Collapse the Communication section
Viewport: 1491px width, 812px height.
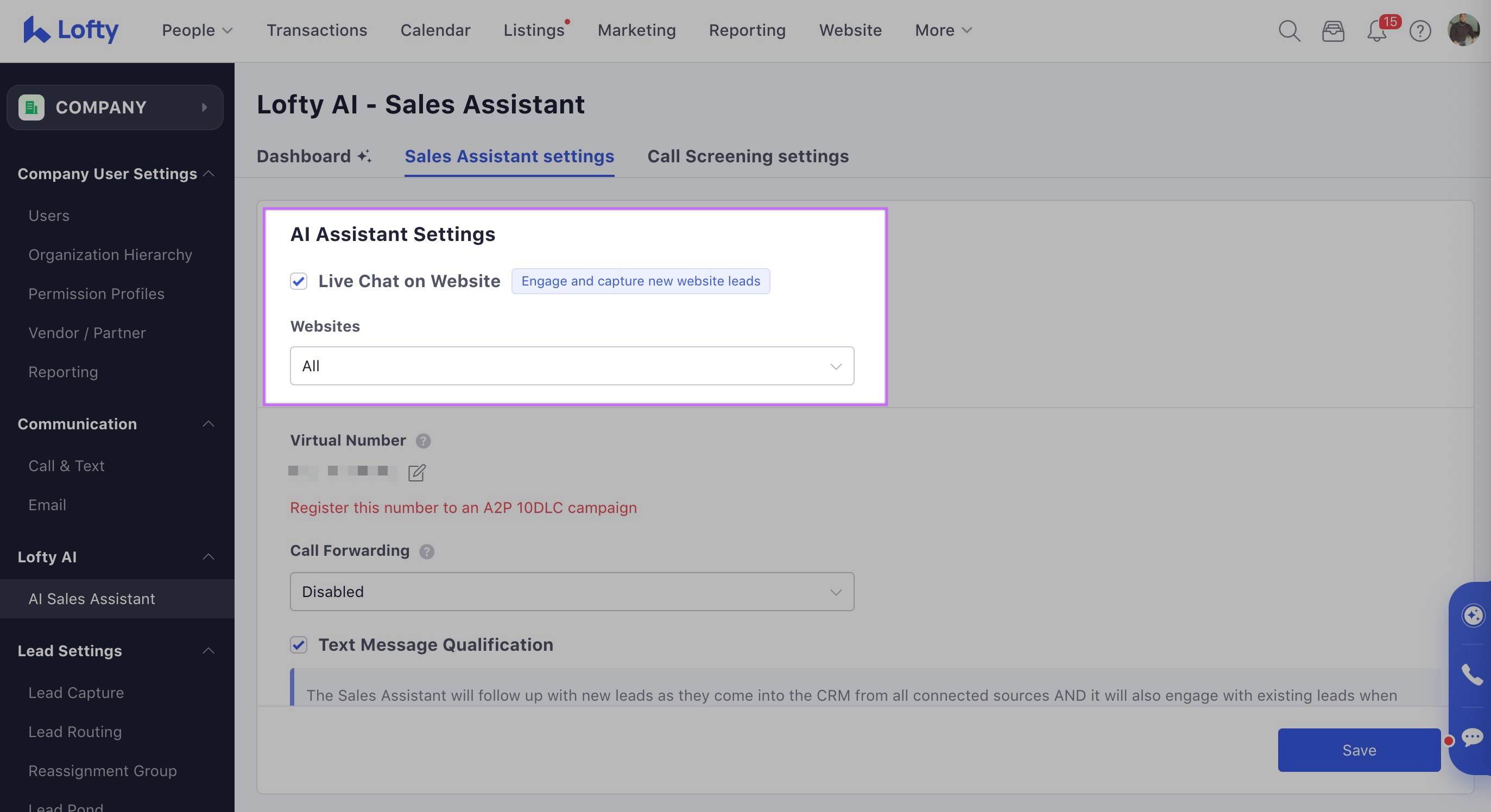click(x=209, y=424)
